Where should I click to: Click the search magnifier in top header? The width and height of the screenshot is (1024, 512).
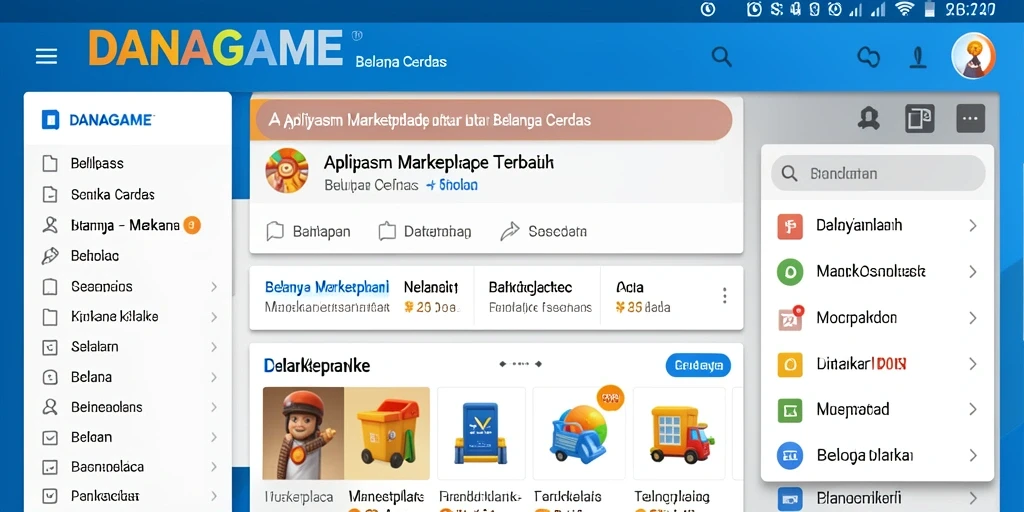click(722, 57)
